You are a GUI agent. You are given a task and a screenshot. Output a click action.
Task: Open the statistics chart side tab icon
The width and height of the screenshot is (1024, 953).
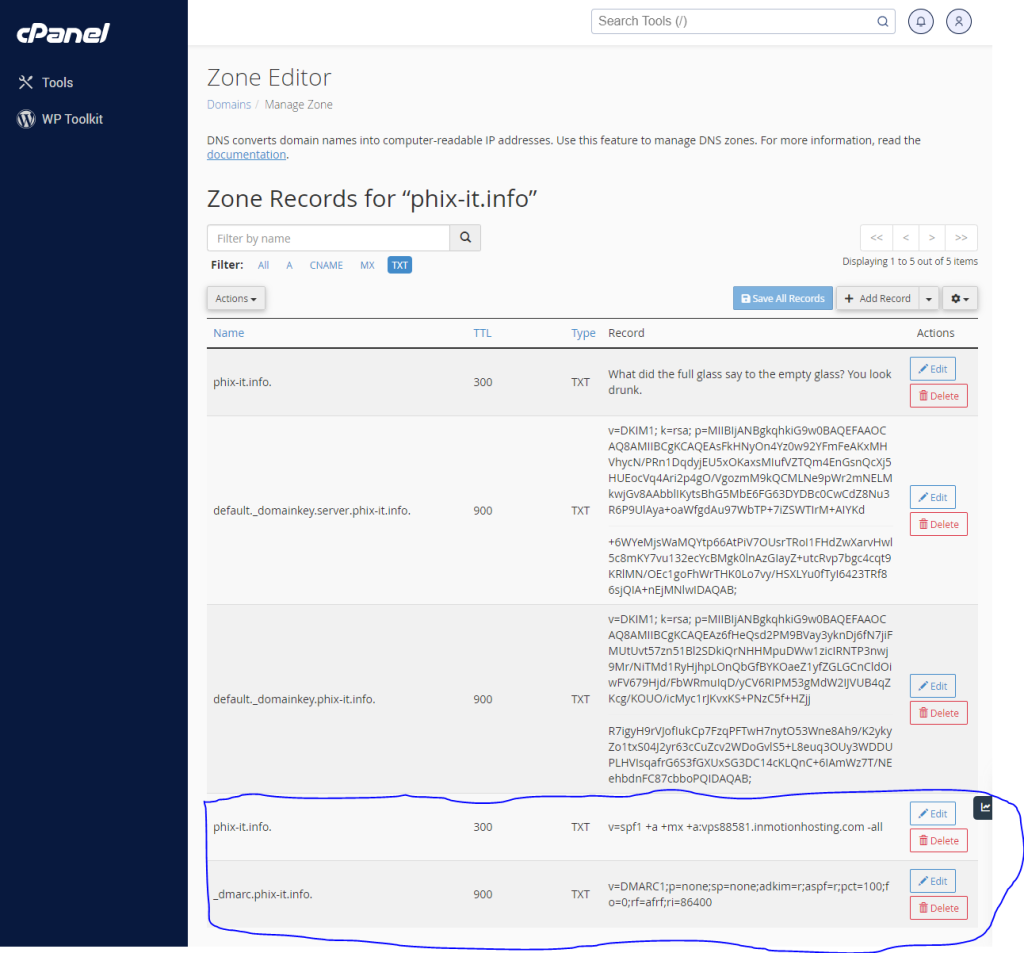(x=985, y=808)
